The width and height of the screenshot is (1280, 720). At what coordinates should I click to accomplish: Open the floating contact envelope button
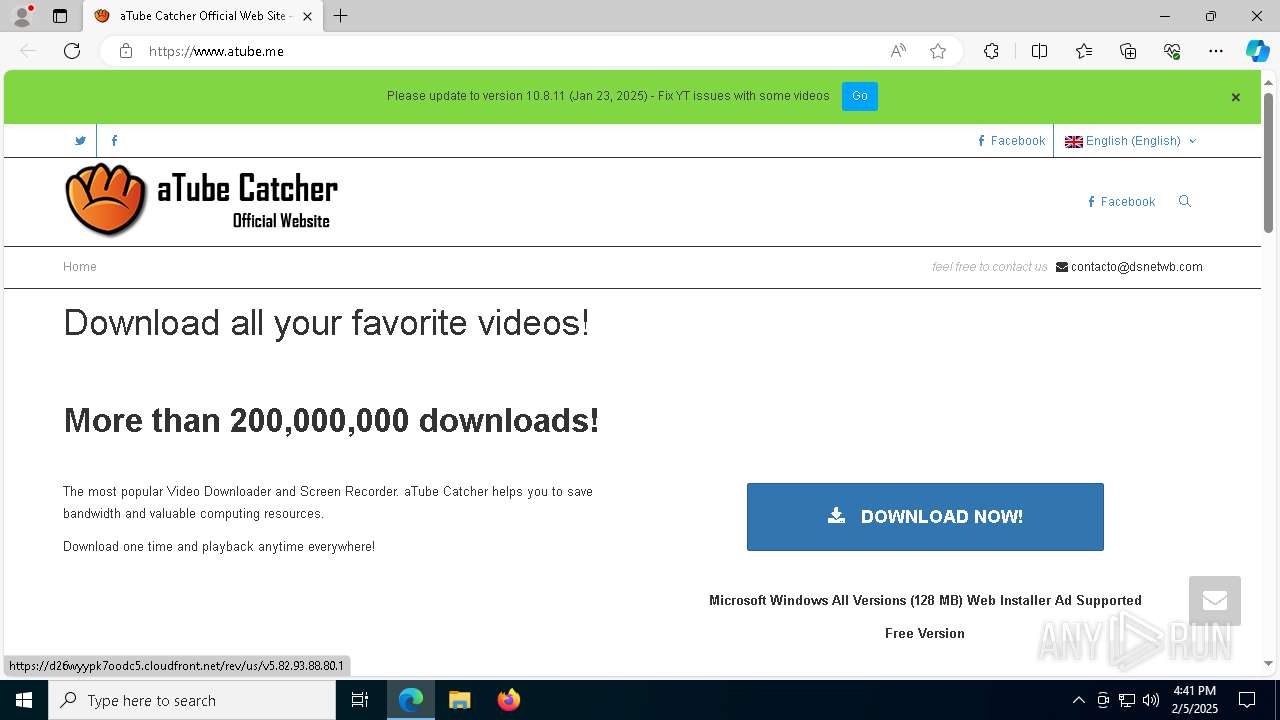point(1215,601)
